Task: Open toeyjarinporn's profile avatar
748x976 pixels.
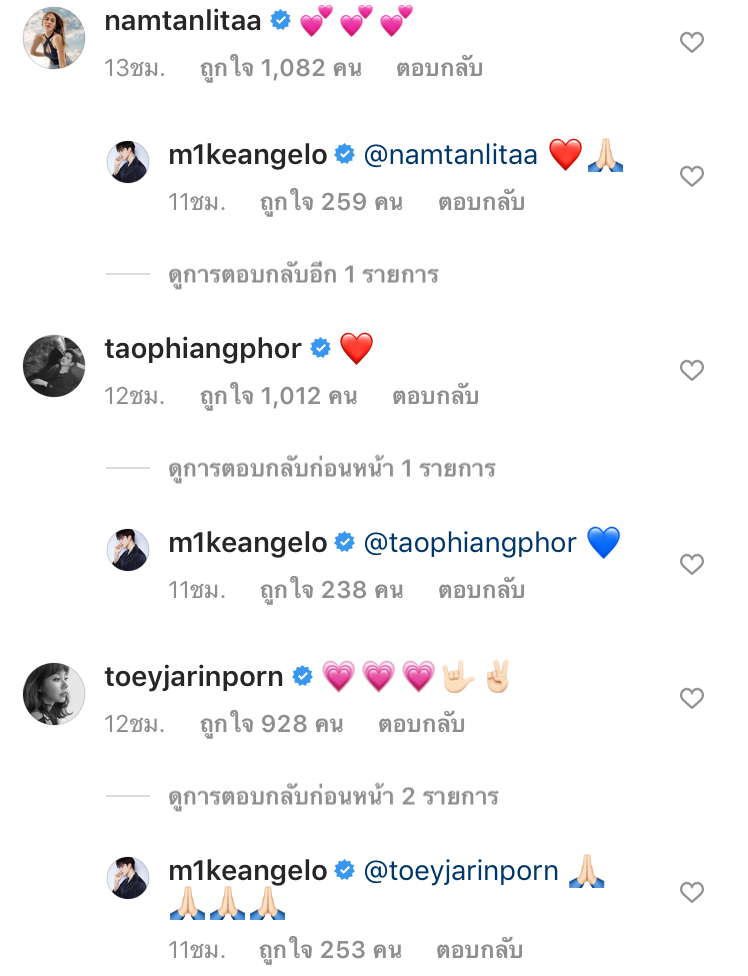Action: pyautogui.click(x=54, y=694)
